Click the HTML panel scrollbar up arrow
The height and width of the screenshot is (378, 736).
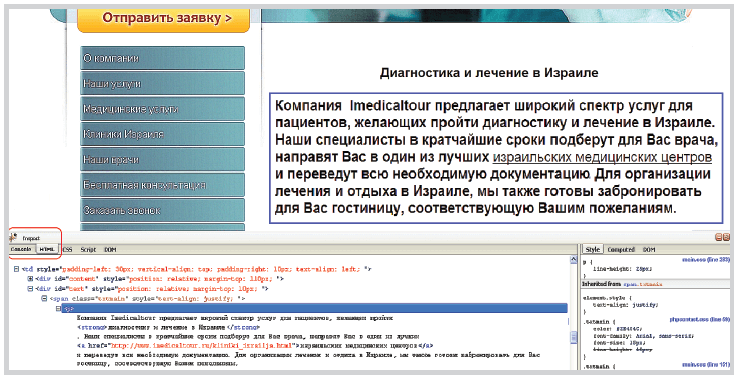coord(574,260)
